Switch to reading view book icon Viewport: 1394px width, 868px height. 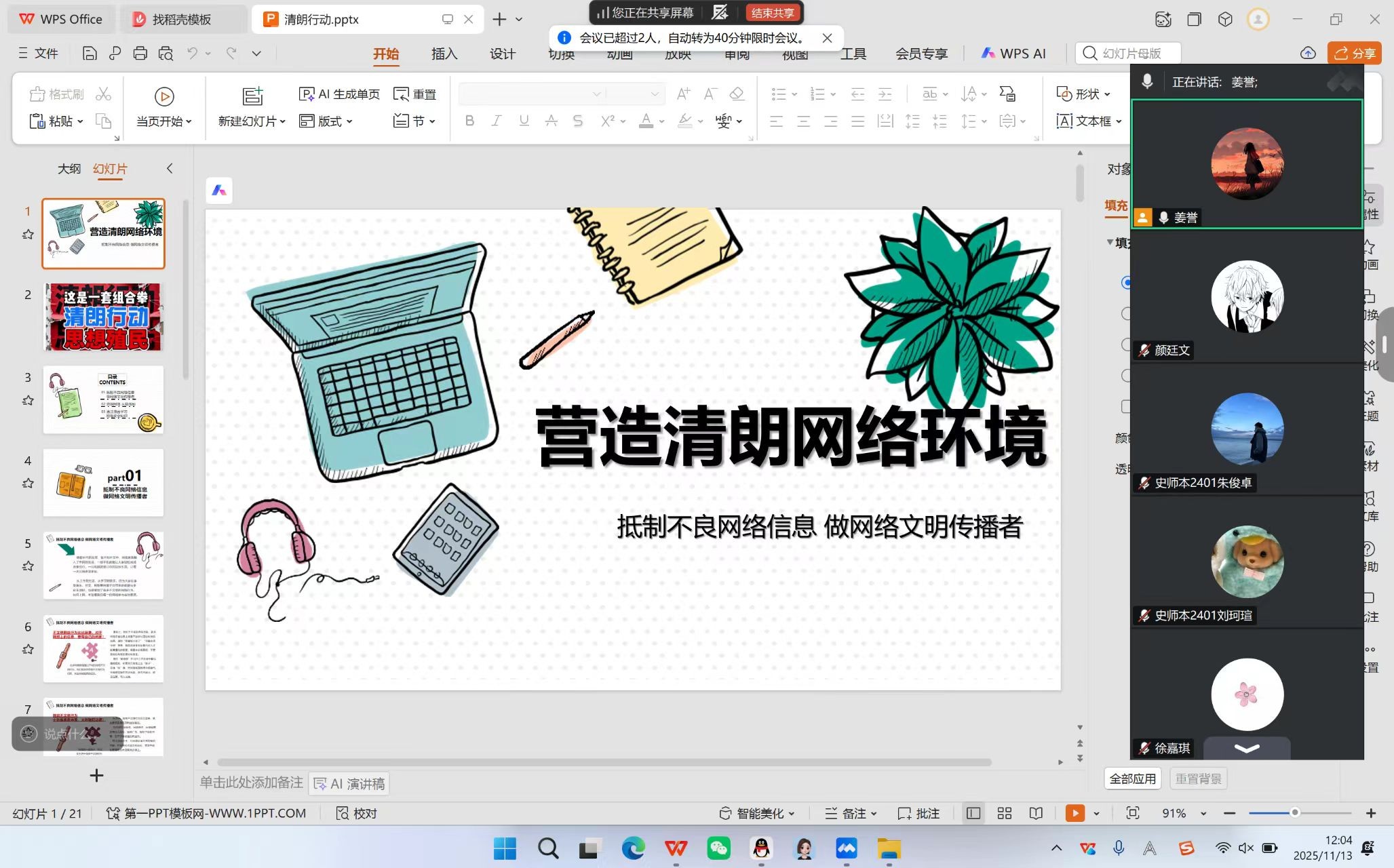point(1036,813)
